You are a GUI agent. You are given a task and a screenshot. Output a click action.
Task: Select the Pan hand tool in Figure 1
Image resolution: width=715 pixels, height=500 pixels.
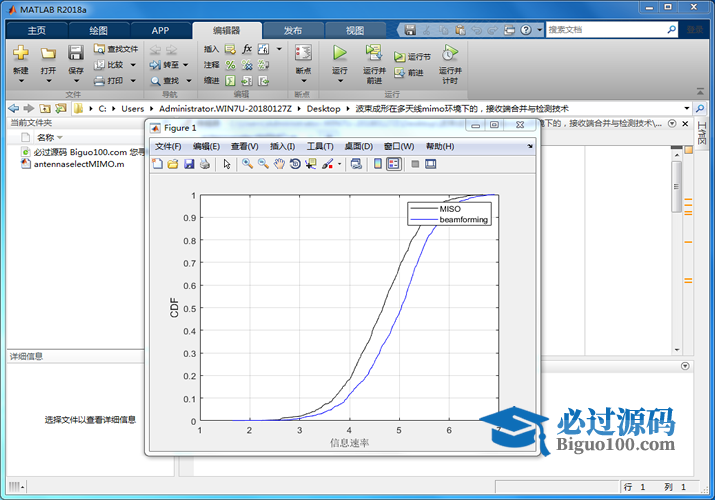(279, 164)
